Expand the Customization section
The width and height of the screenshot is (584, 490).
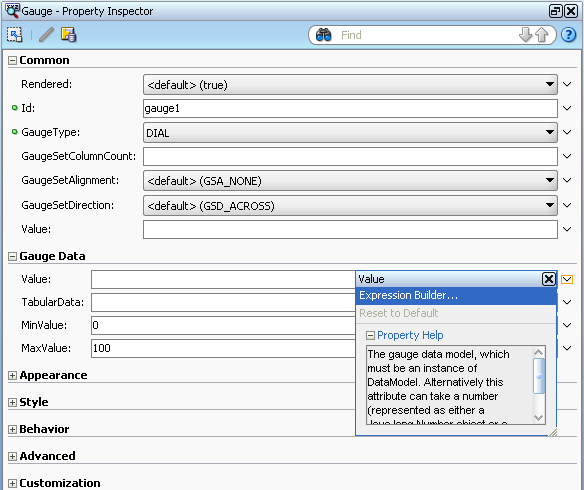[x=12, y=483]
